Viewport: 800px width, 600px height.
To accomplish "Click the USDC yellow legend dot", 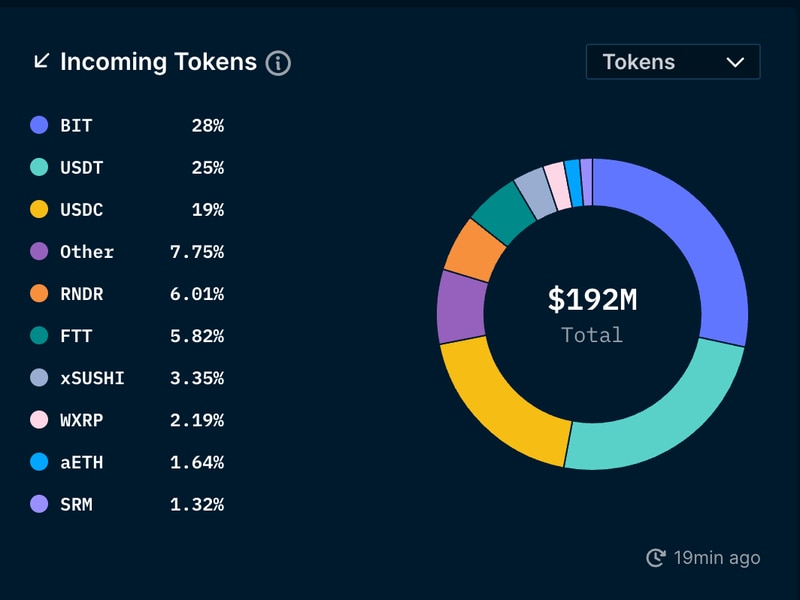I will [x=39, y=210].
